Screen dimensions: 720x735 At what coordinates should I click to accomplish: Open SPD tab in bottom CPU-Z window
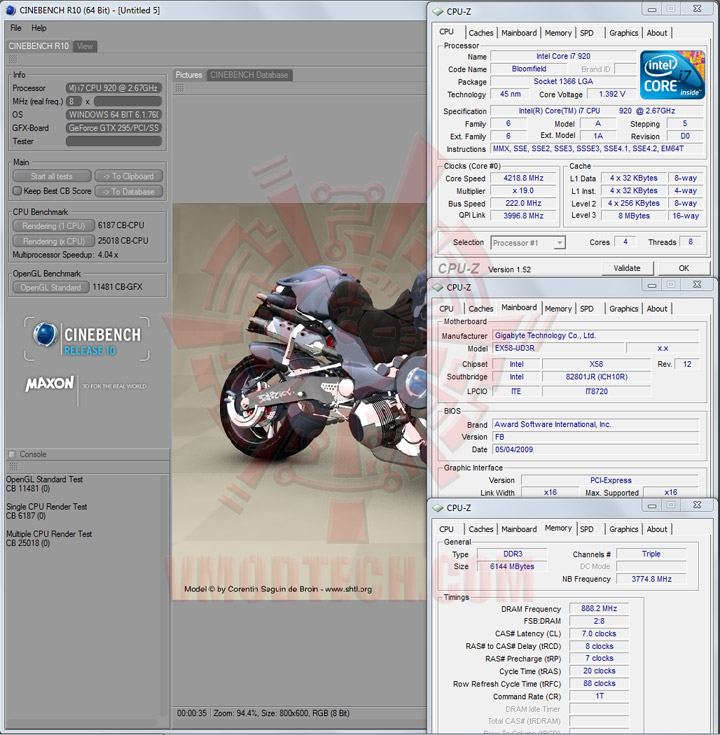(586, 529)
